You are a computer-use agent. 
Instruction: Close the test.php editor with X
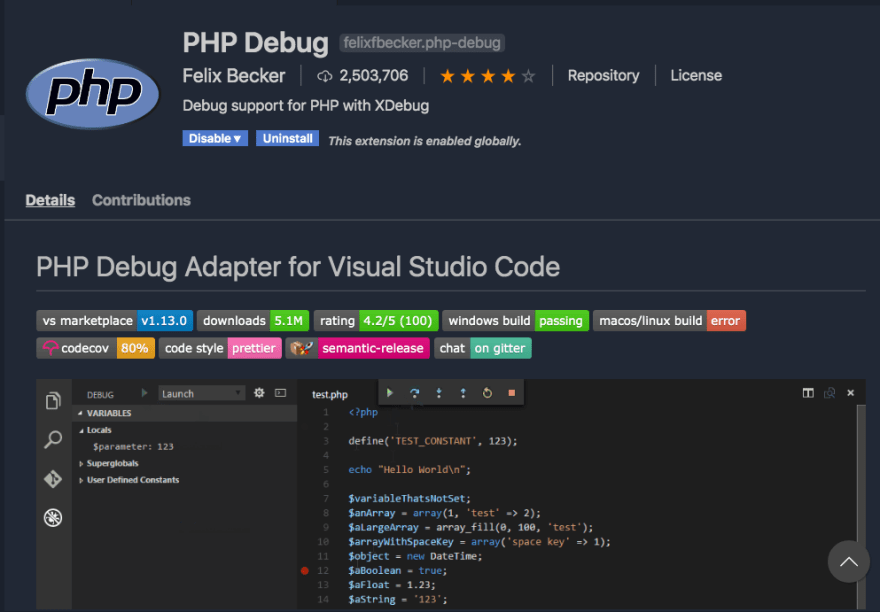pyautogui.click(x=851, y=393)
